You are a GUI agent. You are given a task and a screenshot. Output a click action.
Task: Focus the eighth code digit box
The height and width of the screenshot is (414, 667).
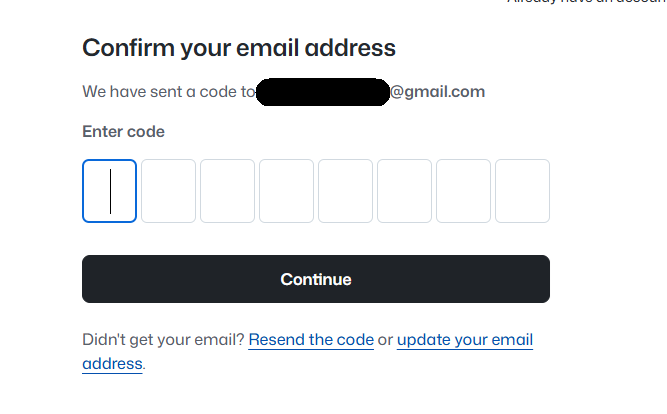pyautogui.click(x=522, y=191)
